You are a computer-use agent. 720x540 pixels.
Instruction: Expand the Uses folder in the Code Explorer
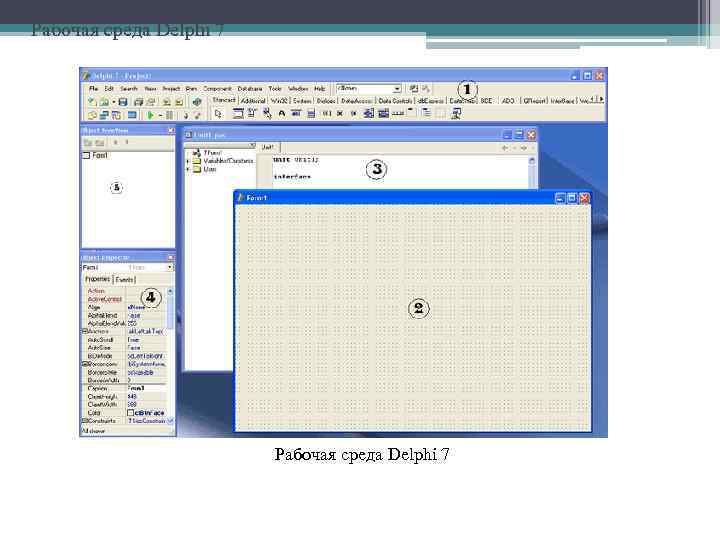pos(187,169)
